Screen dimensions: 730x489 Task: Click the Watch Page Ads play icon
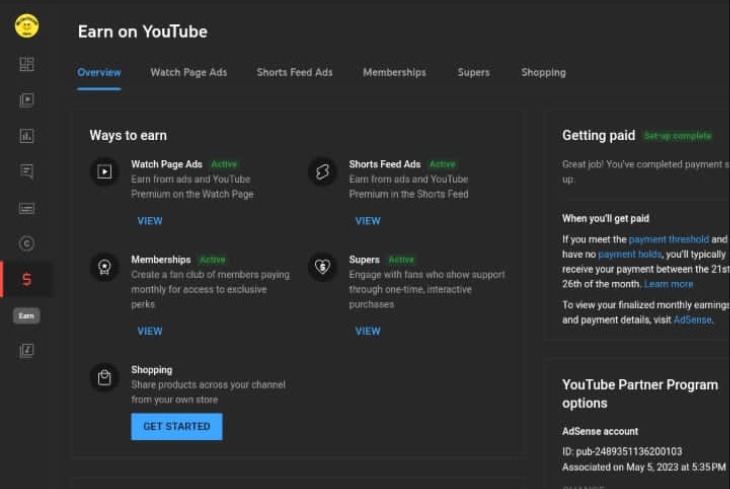pyautogui.click(x=104, y=171)
